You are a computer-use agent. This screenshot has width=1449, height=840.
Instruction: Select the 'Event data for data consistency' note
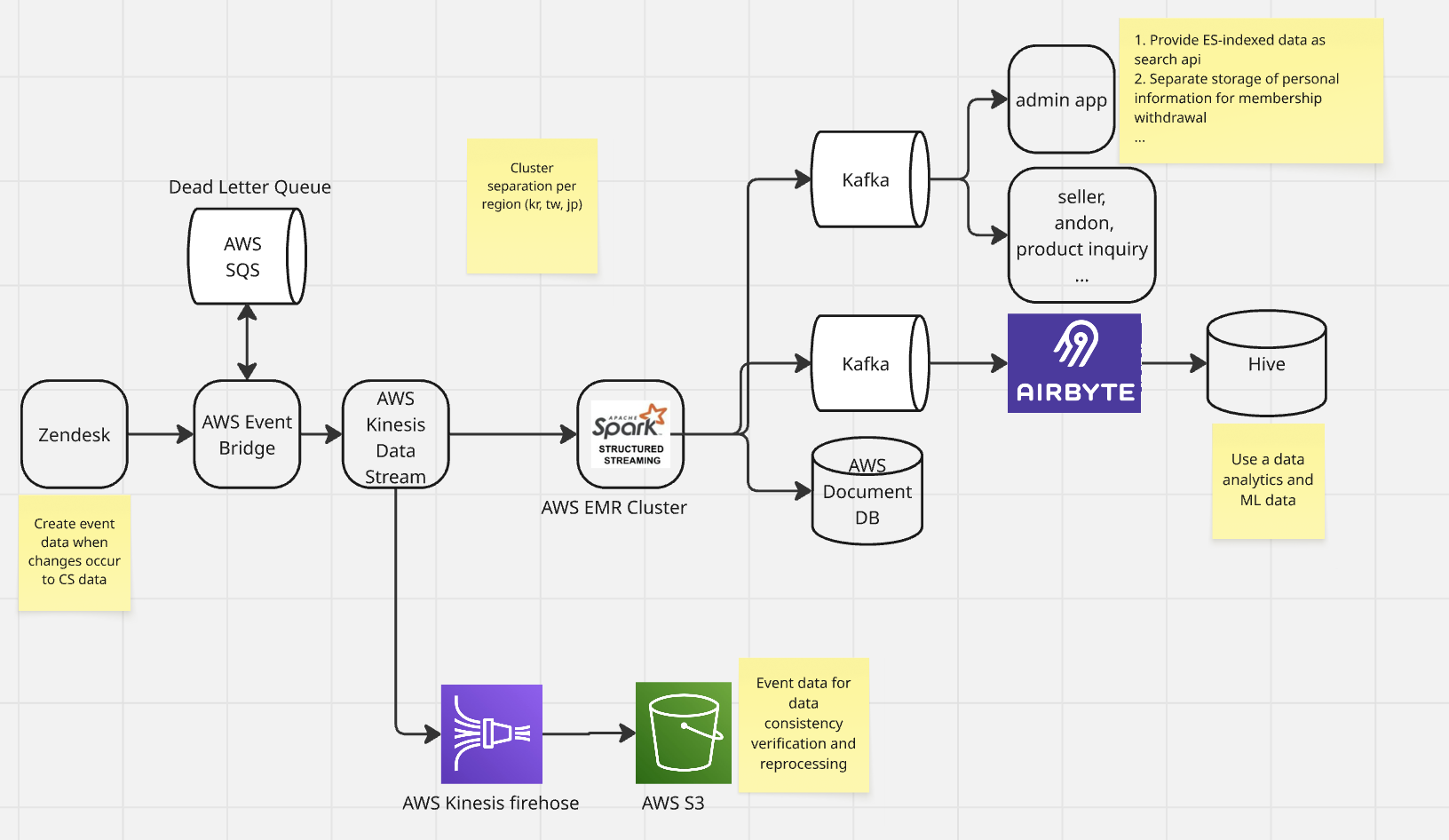pyautogui.click(x=803, y=724)
